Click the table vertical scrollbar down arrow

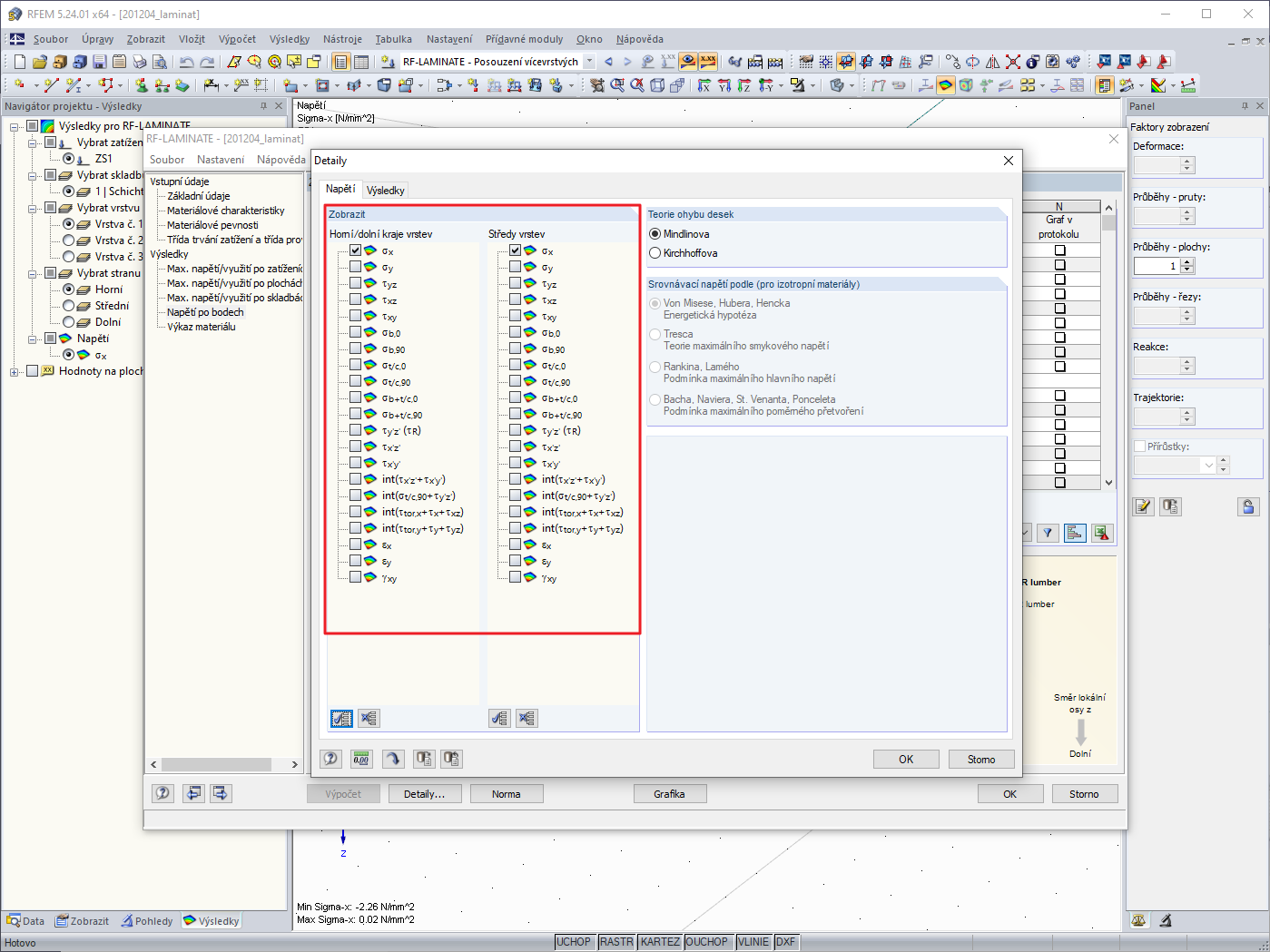click(x=1108, y=483)
